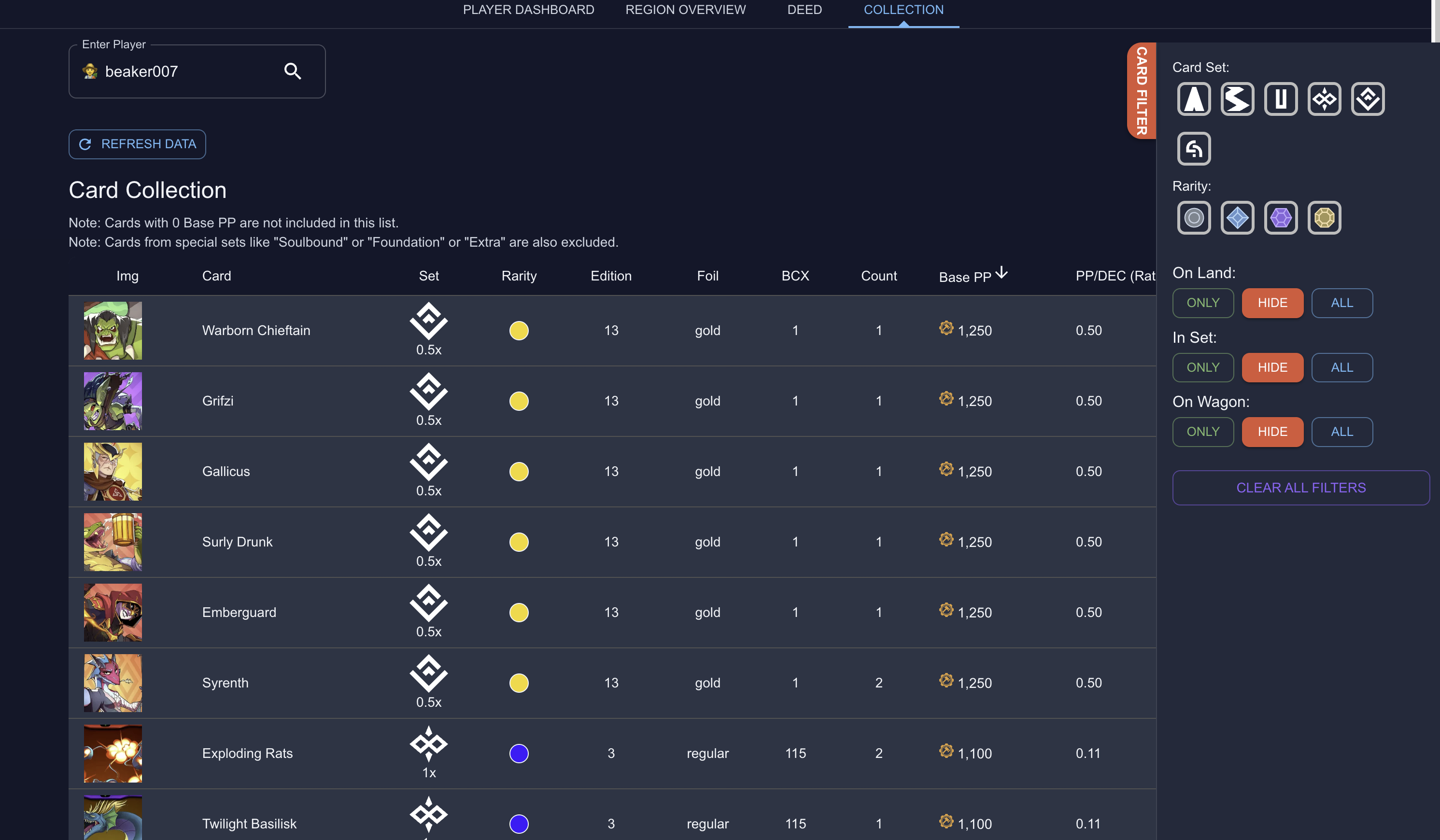Click the player search magnifier icon
This screenshot has width=1440, height=840.
point(293,71)
